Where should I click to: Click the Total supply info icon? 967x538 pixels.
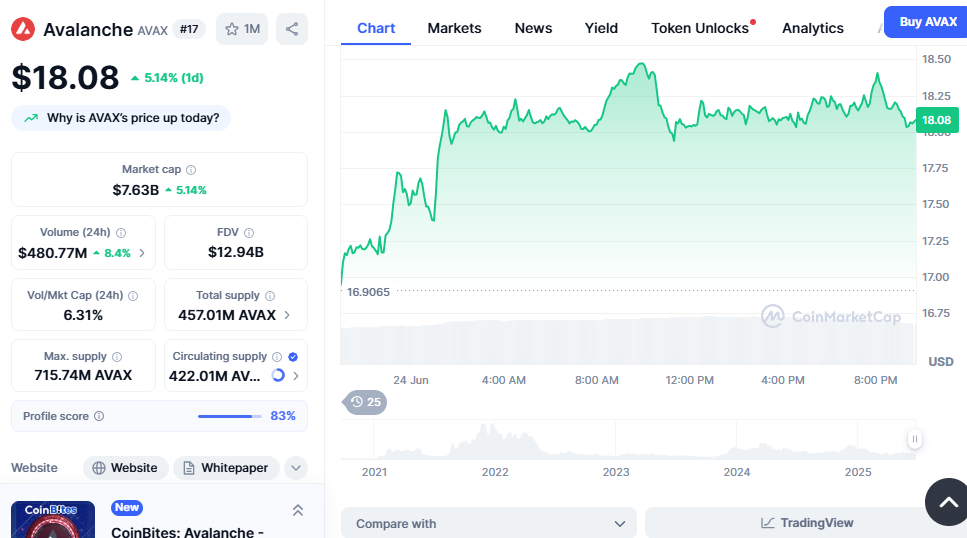(270, 296)
